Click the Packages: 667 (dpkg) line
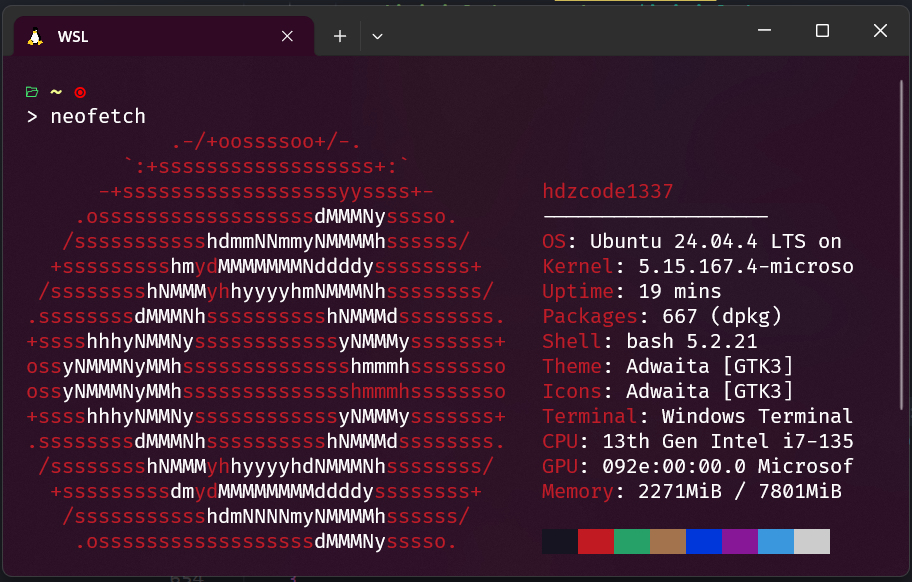The height and width of the screenshot is (582, 912). click(x=662, y=316)
